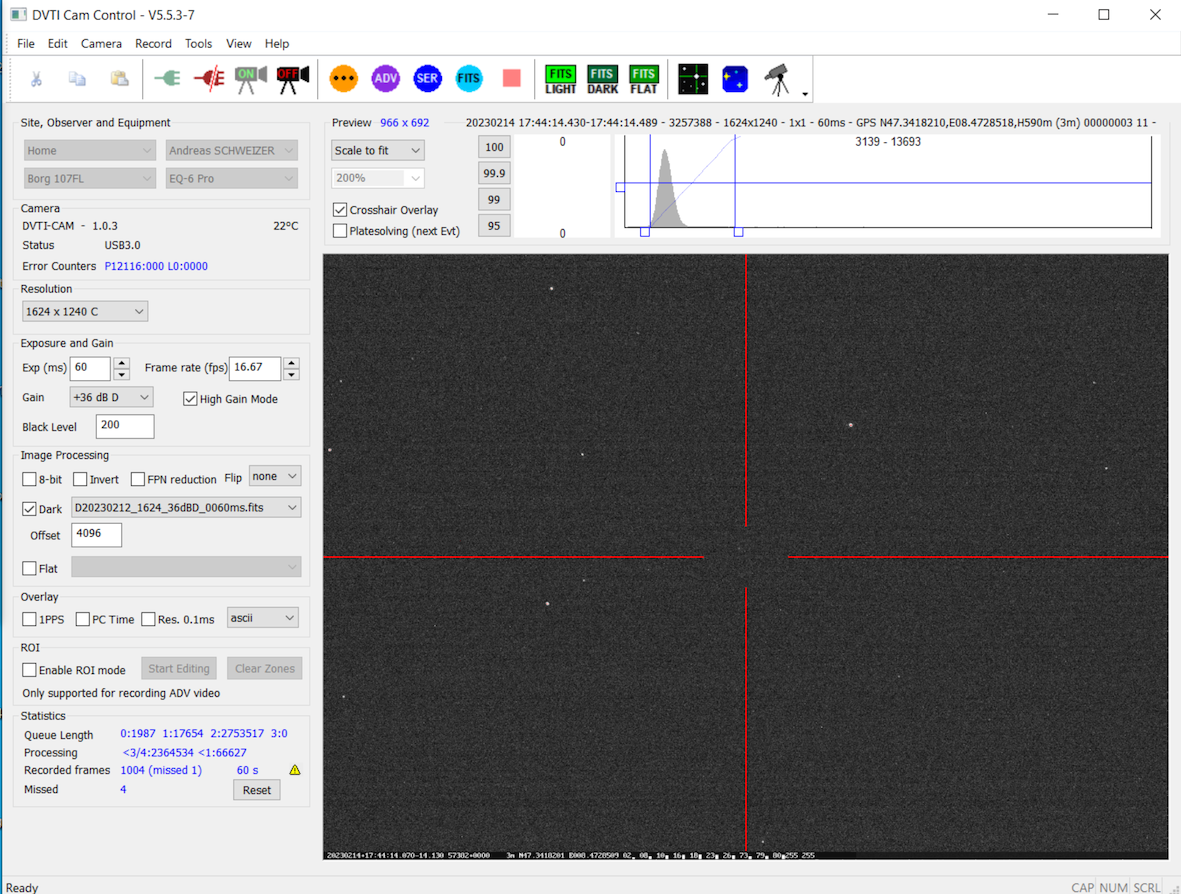Click the FITS FLAT toolbar icon
Image resolution: width=1181 pixels, height=894 pixels.
pos(644,79)
